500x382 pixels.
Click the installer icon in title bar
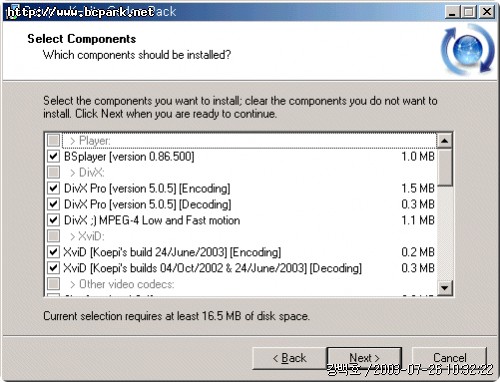[11, 12]
